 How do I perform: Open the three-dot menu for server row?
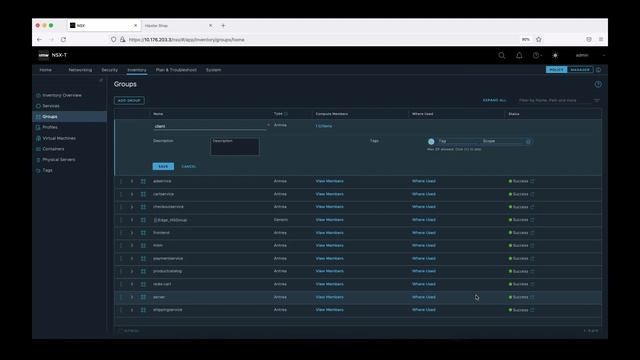(121, 297)
